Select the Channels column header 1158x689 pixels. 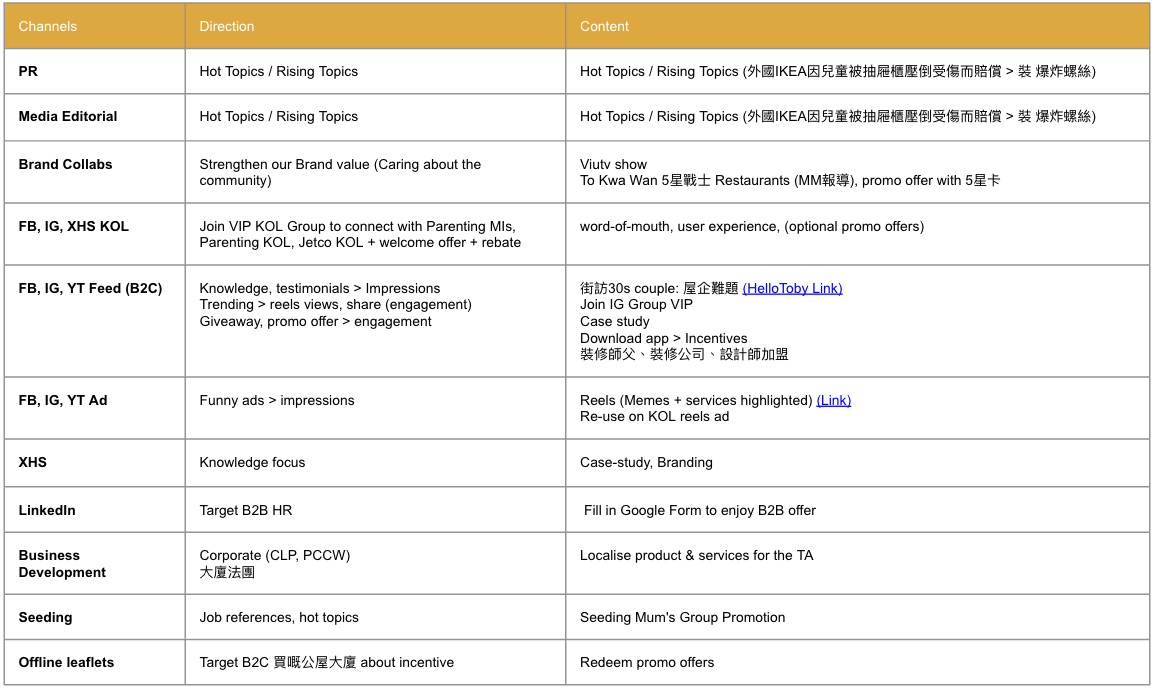48,26
